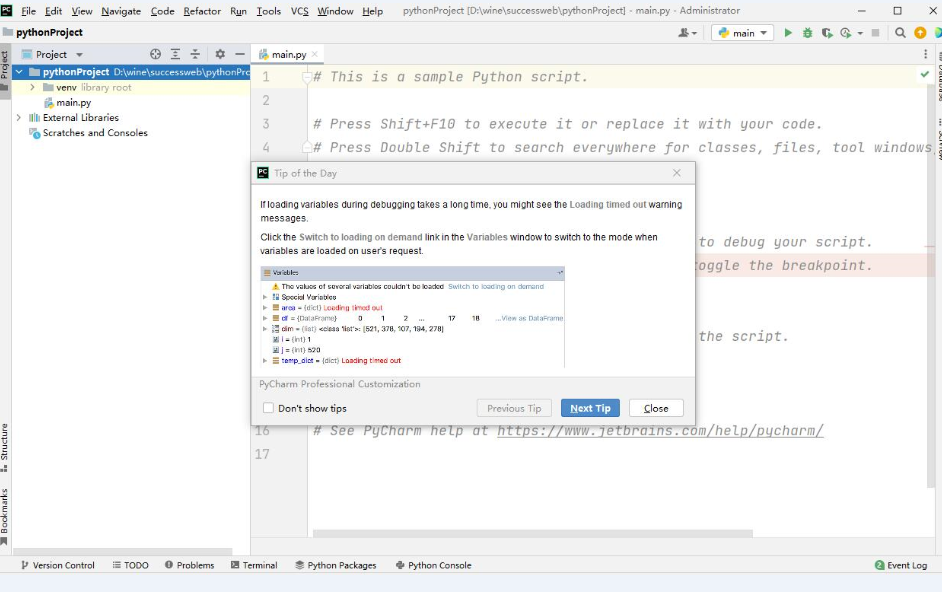This screenshot has width=942, height=592.
Task: Close the main.py editor tab
Action: 315,54
